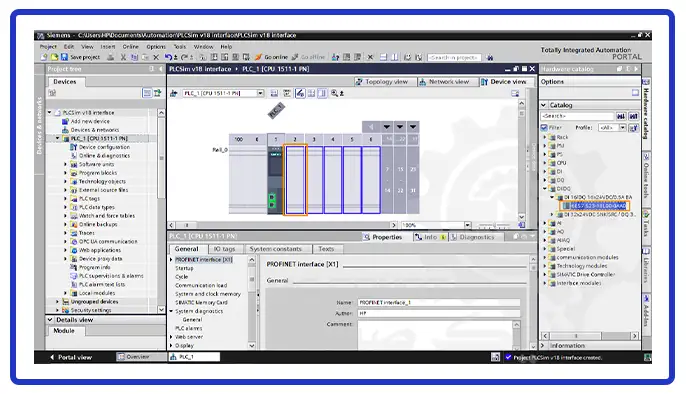The width and height of the screenshot is (686, 394).
Task: Click the Go online icon
Action: [259, 57]
